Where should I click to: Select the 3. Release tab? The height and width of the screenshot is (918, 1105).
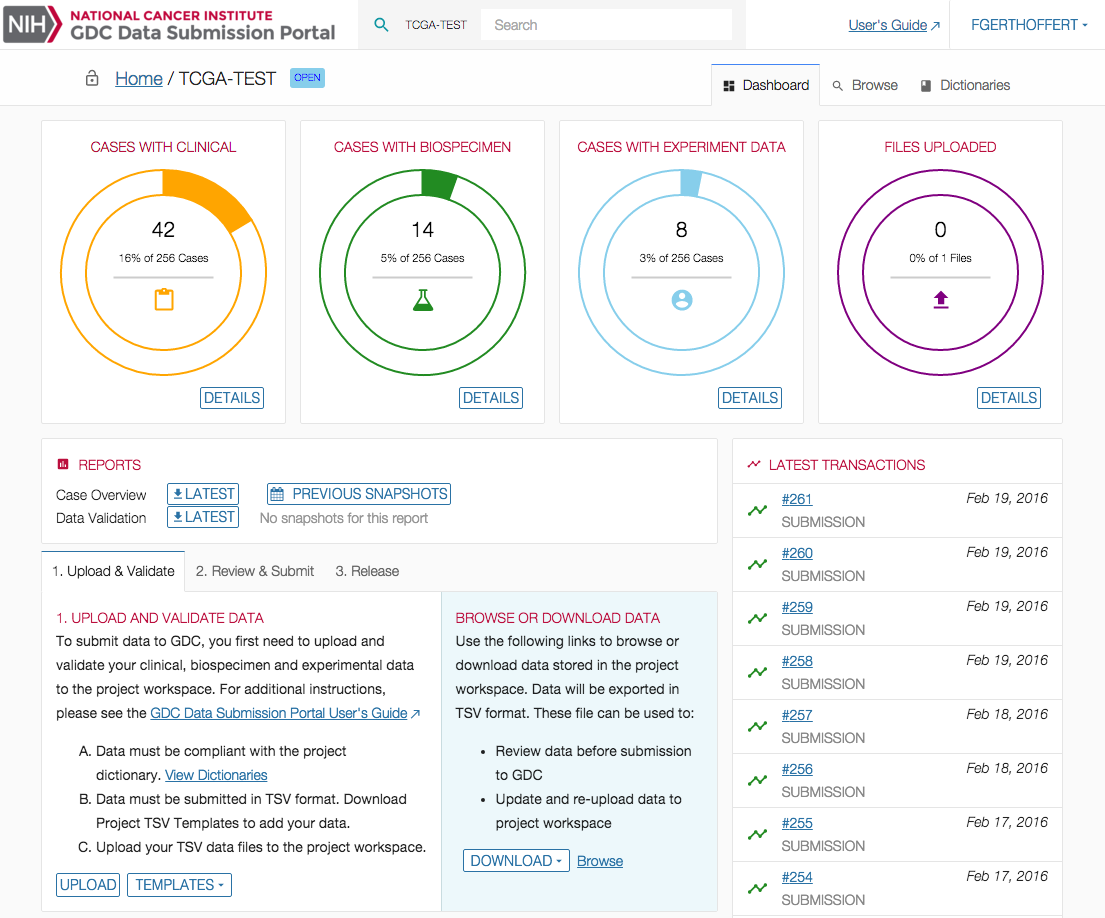pos(367,571)
